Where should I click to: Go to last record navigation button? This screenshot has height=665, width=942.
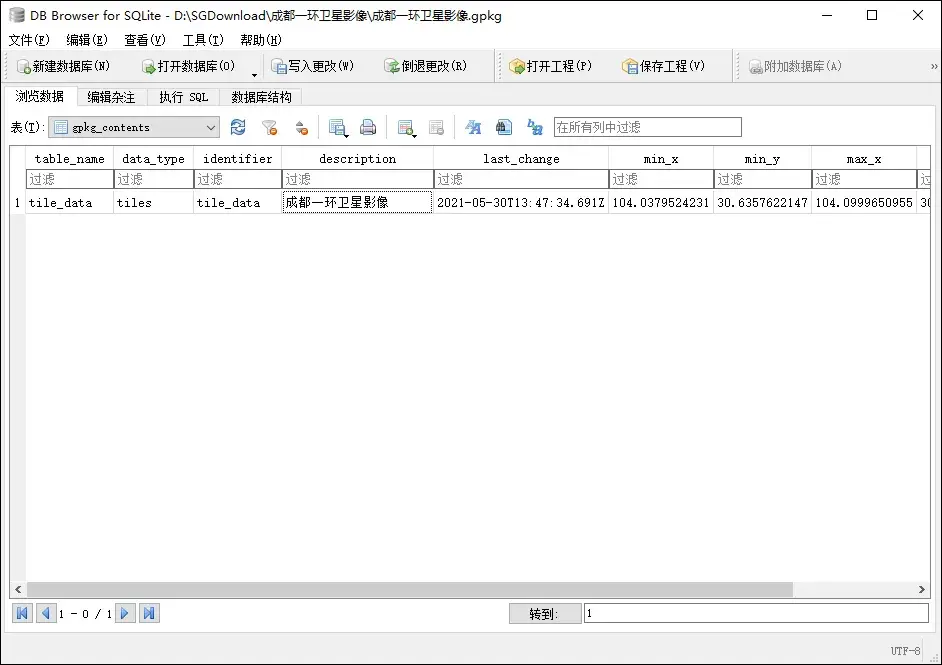(x=149, y=613)
